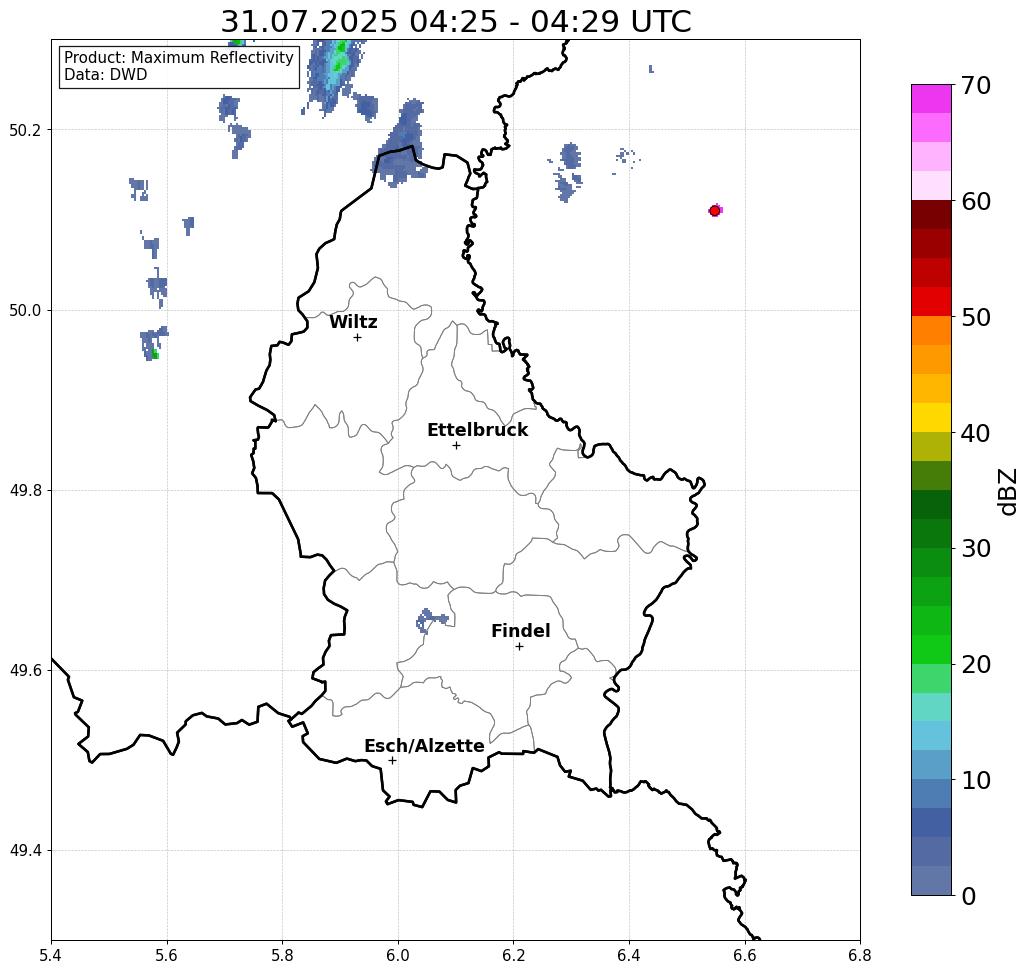Click the latitude label 49.8
The height and width of the screenshot is (973, 1029).
coord(25,490)
